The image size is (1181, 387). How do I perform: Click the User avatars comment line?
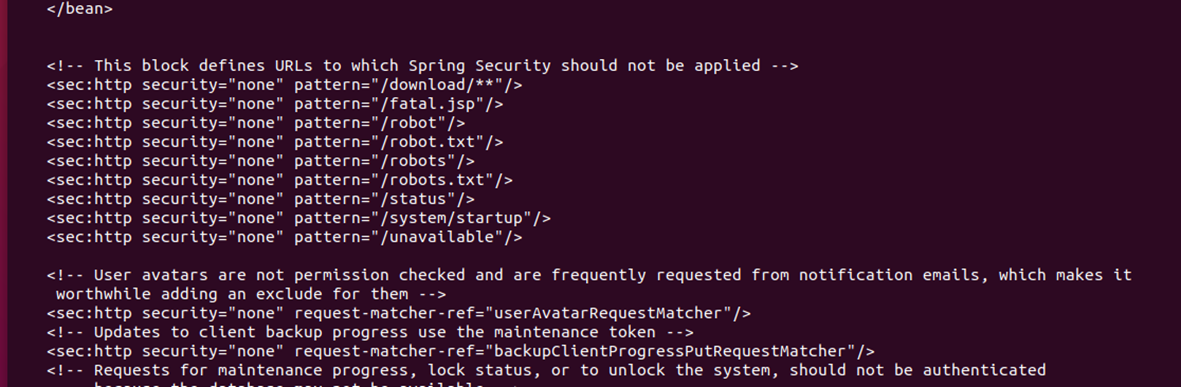click(x=589, y=276)
